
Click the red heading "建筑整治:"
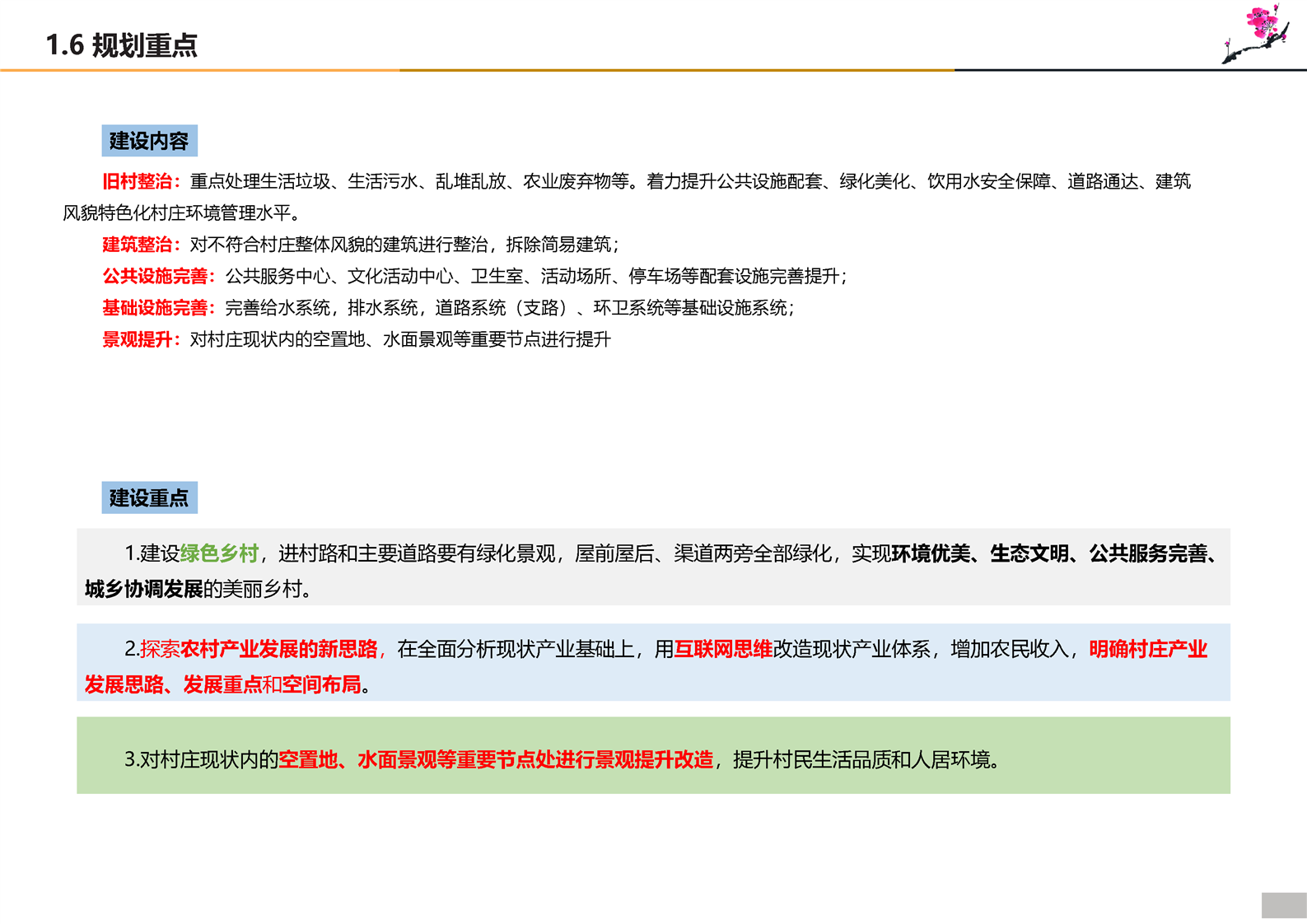[141, 245]
